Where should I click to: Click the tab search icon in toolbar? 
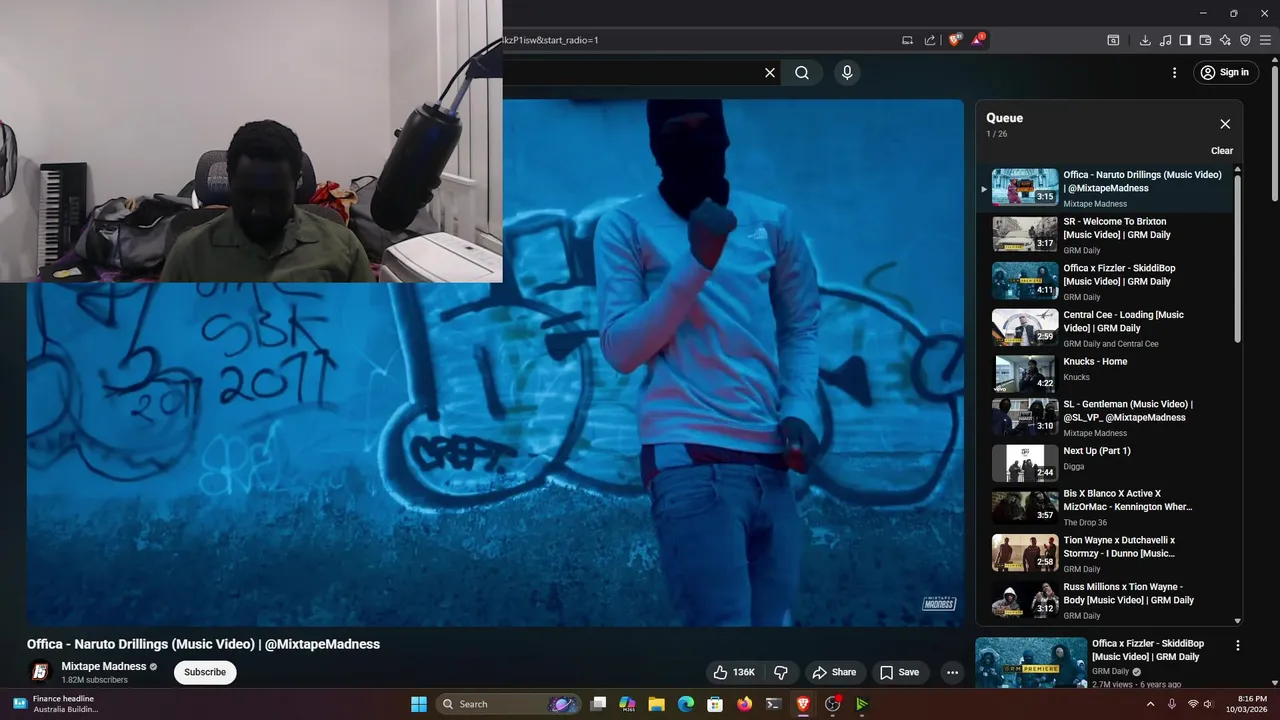(x=1113, y=40)
